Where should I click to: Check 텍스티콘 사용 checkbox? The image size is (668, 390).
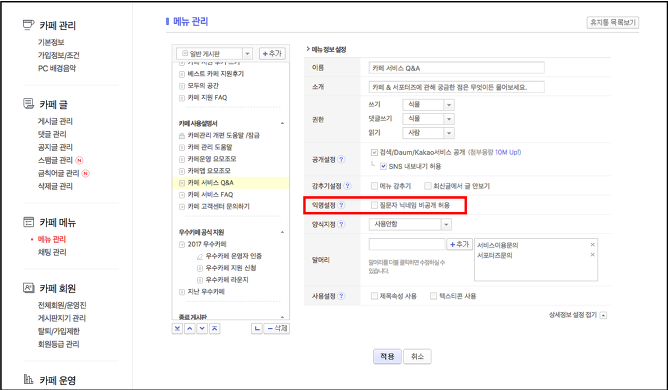coord(433,296)
